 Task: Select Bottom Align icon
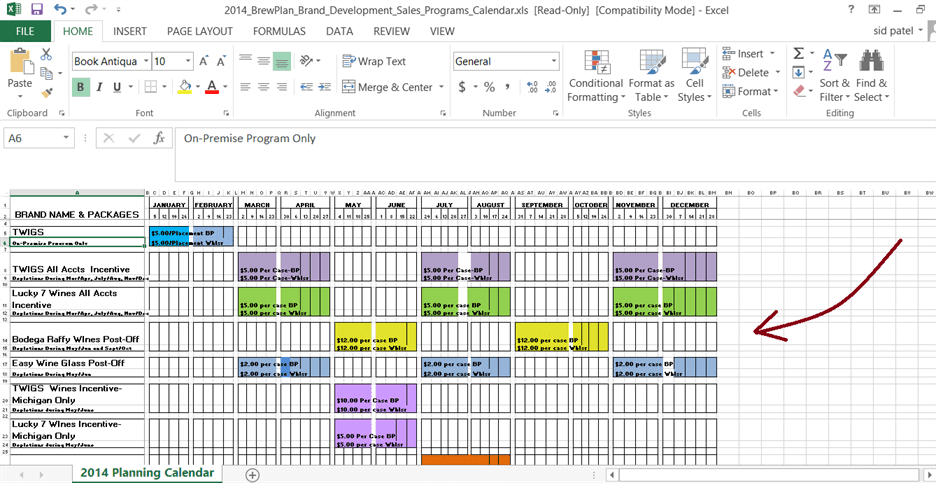pyautogui.click(x=282, y=61)
